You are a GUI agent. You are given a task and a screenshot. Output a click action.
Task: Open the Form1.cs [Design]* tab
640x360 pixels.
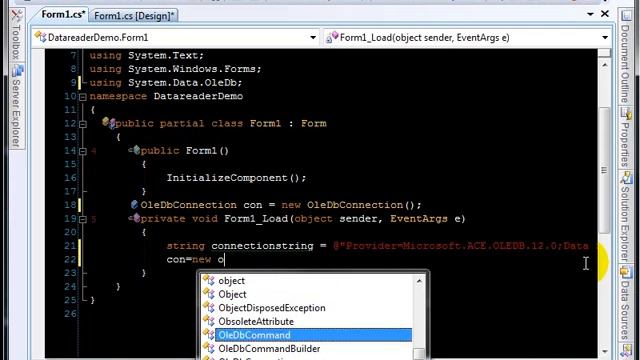point(133,16)
